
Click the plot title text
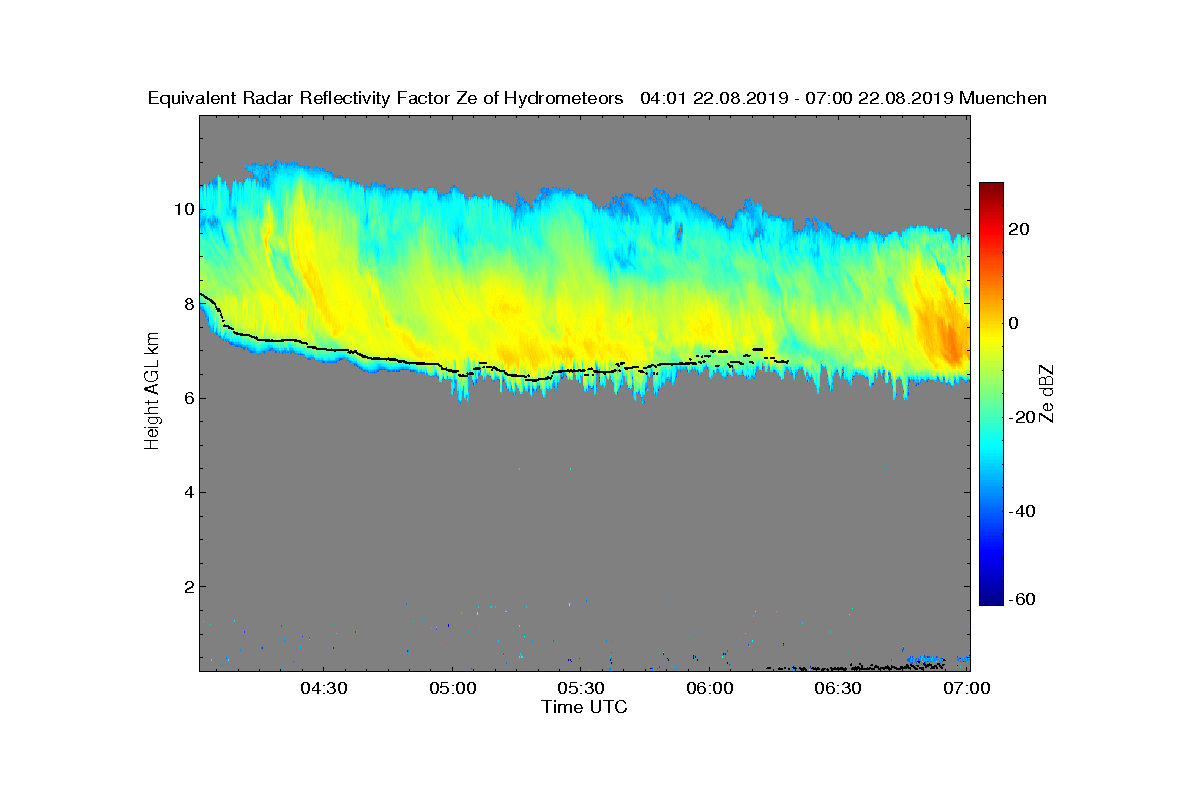point(597,98)
